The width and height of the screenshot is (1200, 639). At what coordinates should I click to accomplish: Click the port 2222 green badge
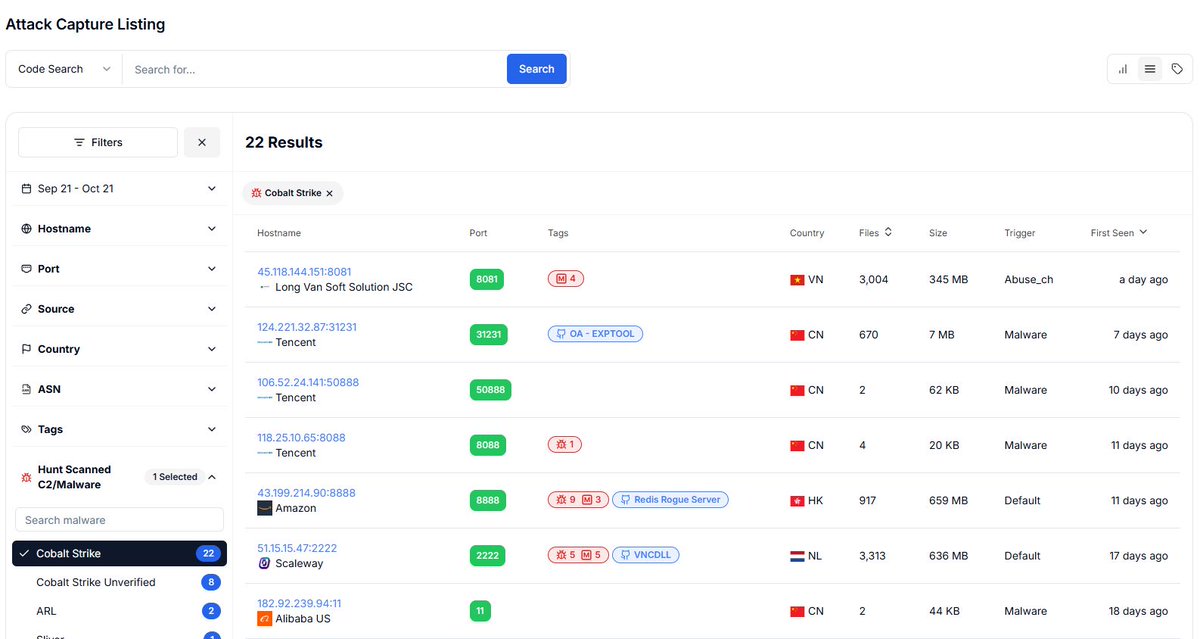[487, 555]
